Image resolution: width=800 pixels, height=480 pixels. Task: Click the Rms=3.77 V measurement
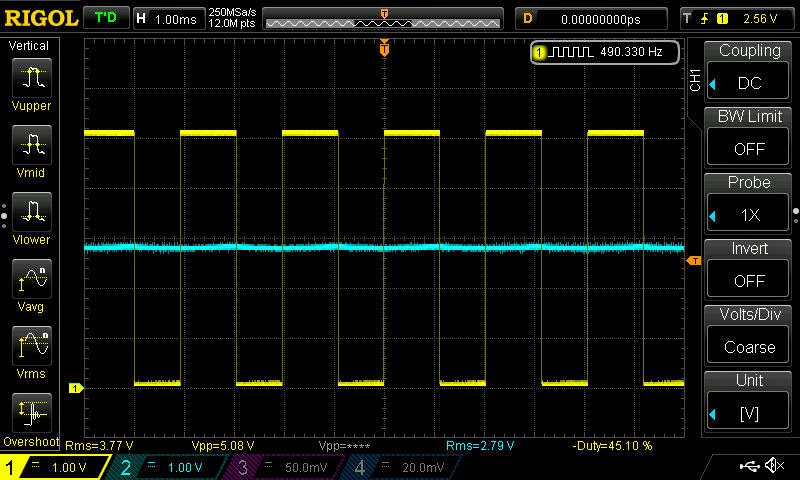point(99,446)
